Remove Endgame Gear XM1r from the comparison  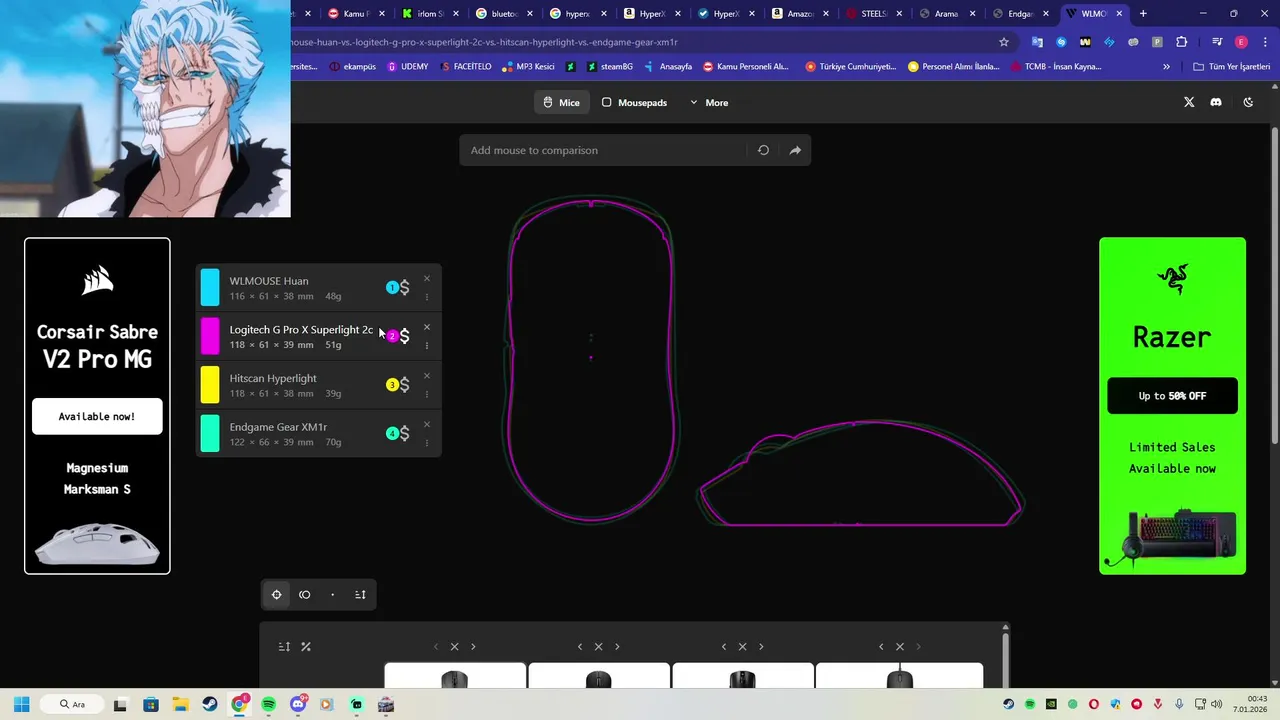click(x=427, y=424)
